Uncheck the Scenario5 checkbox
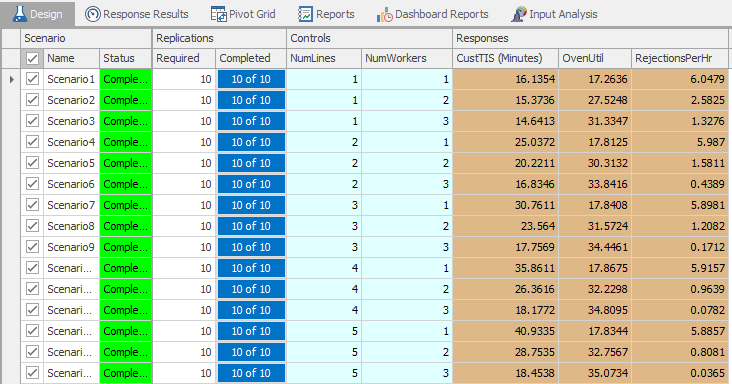 pyautogui.click(x=32, y=163)
